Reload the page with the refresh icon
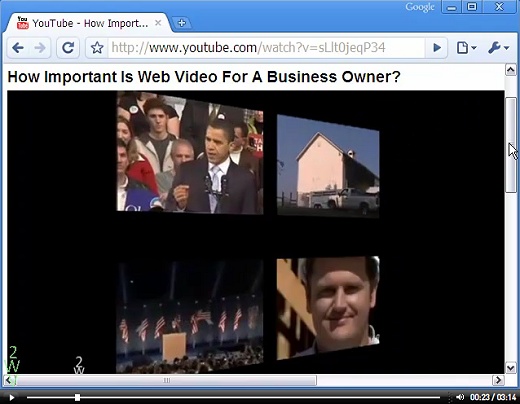Image resolution: width=520 pixels, height=404 pixels. (68, 48)
